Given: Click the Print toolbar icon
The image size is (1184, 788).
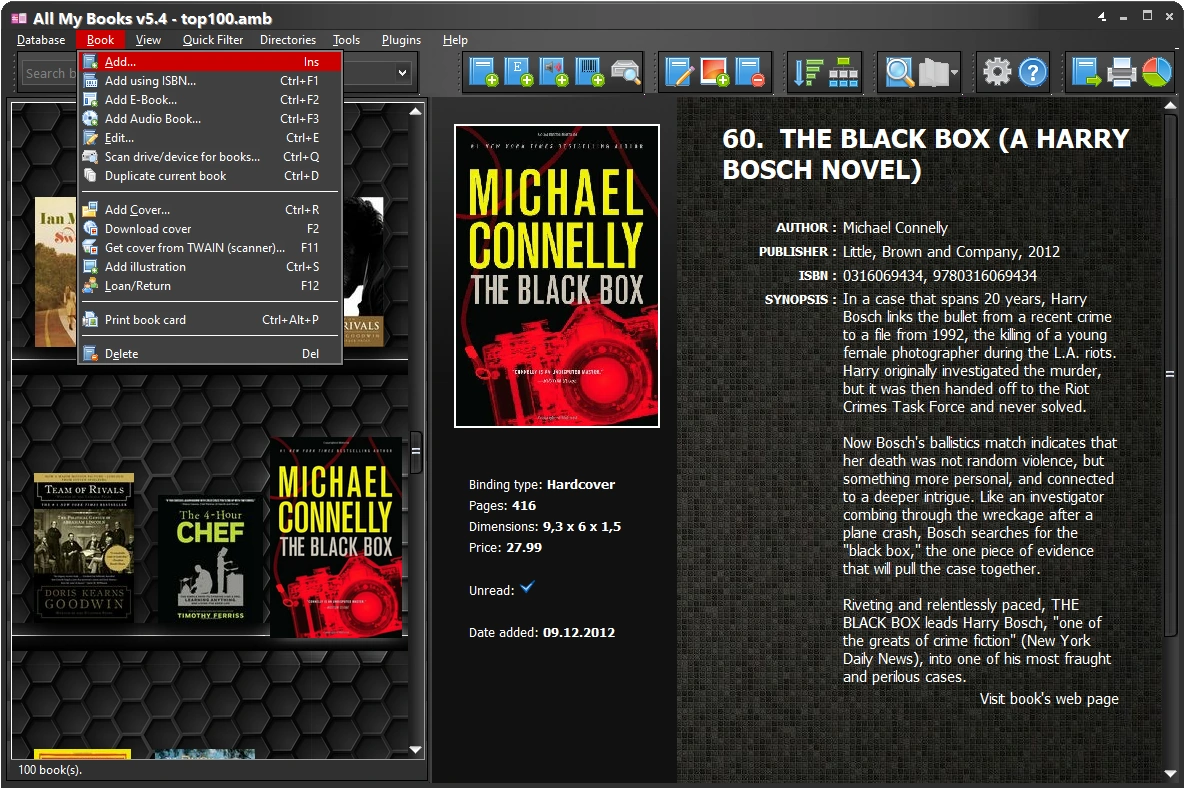Looking at the screenshot, I should pos(1121,72).
